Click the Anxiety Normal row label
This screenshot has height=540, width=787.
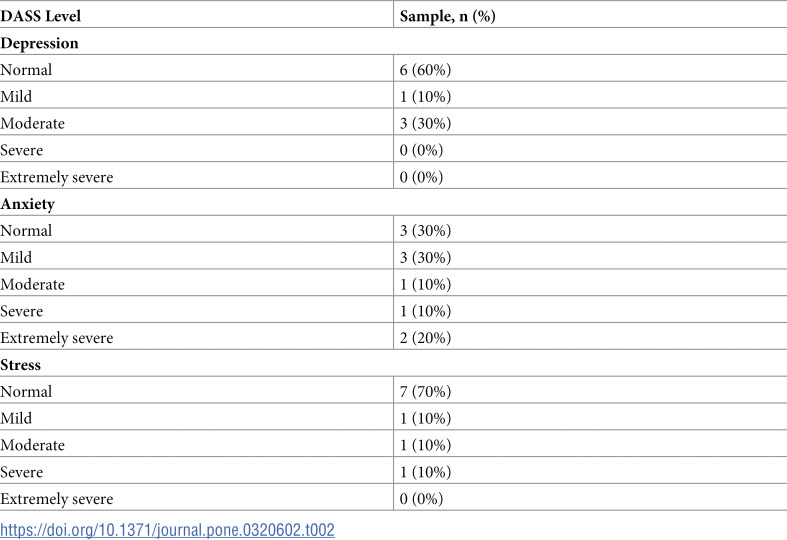click(26, 231)
